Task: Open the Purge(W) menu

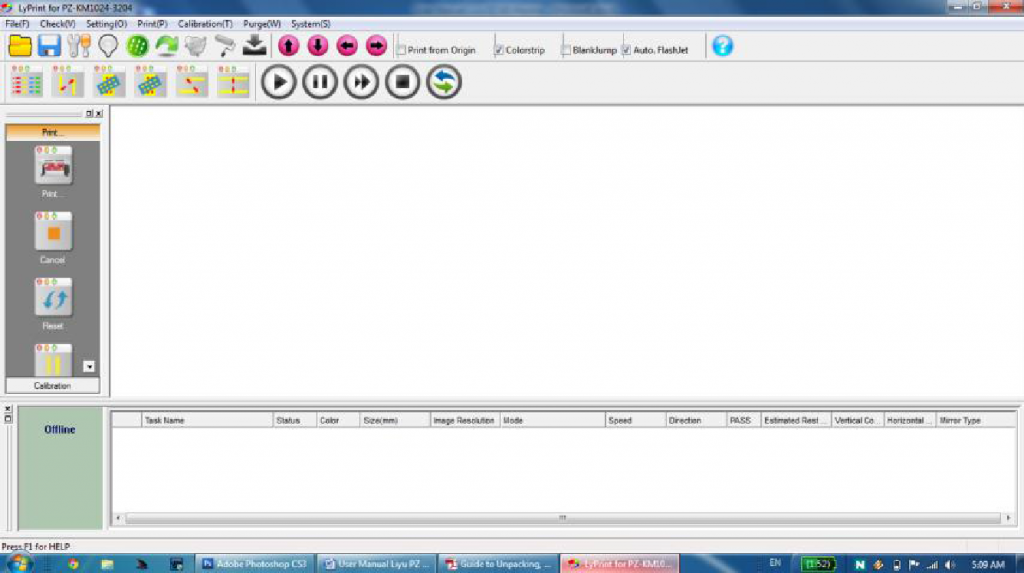Action: tap(261, 23)
